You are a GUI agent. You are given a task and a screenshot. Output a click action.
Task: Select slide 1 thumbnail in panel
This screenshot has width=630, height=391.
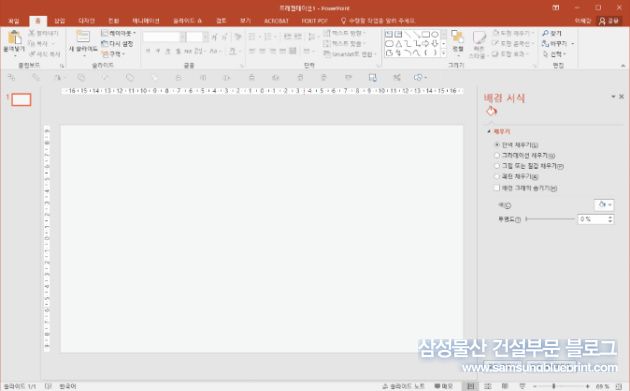(x=21, y=100)
